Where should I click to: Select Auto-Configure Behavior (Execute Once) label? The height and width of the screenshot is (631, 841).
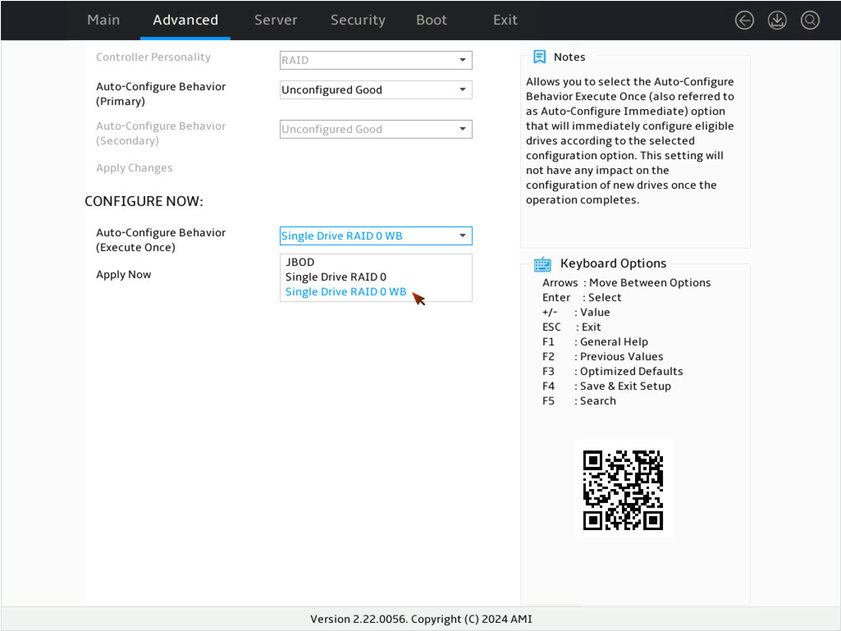[x=161, y=240]
